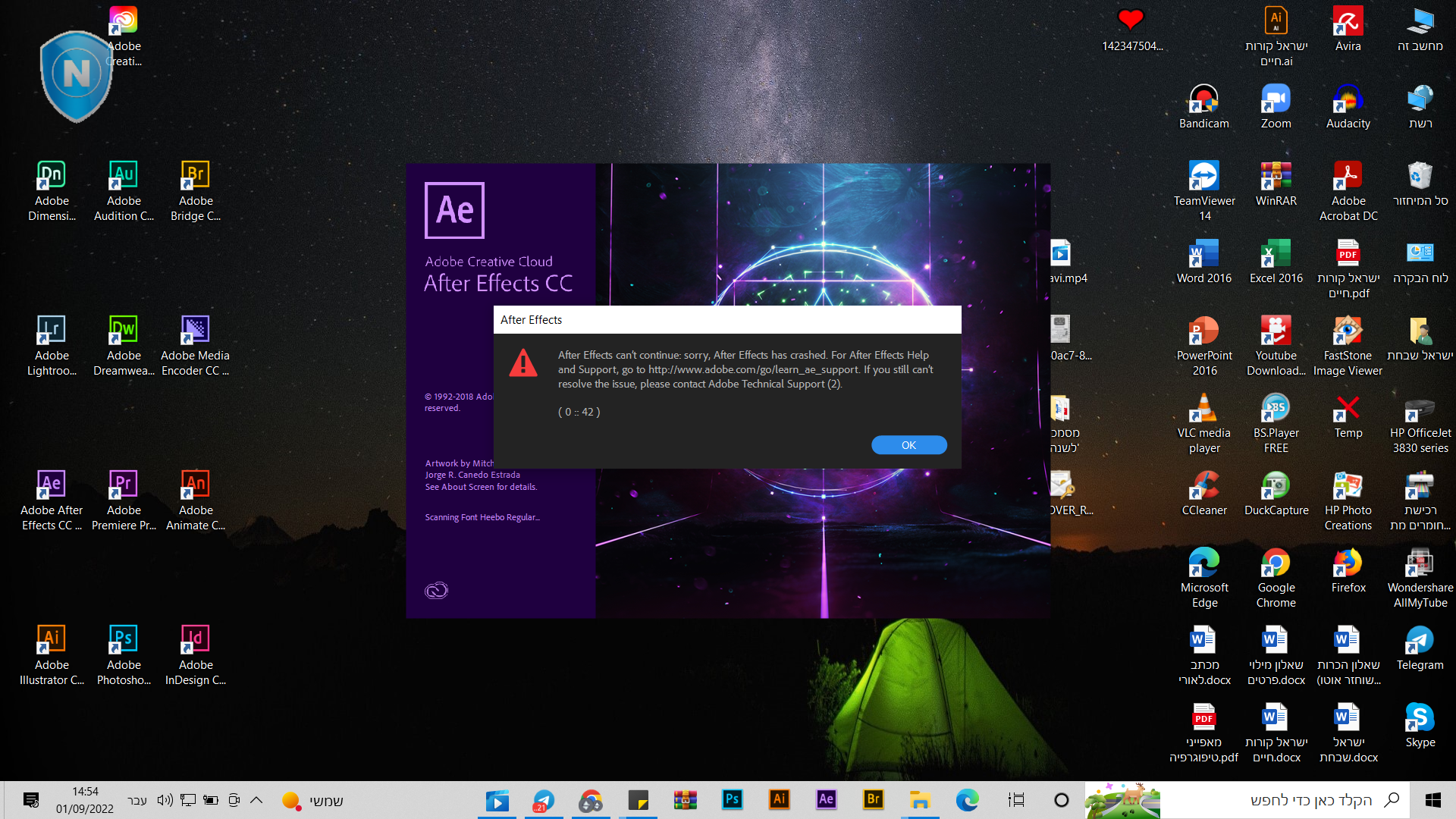Click OK in the After Effects crash dialog
The height and width of the screenshot is (819, 1456).
point(908,445)
